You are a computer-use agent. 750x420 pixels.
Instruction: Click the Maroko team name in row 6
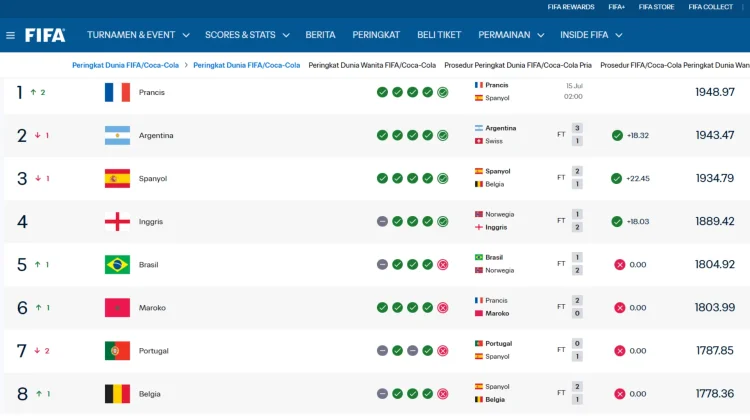152,308
